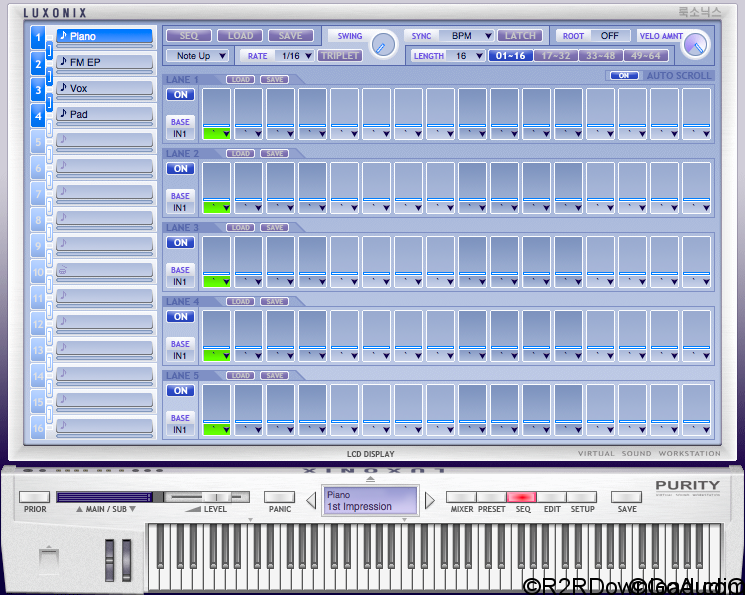This screenshot has width=745, height=595.
Task: Toggle Lane 5 ON button
Action: pyautogui.click(x=181, y=391)
